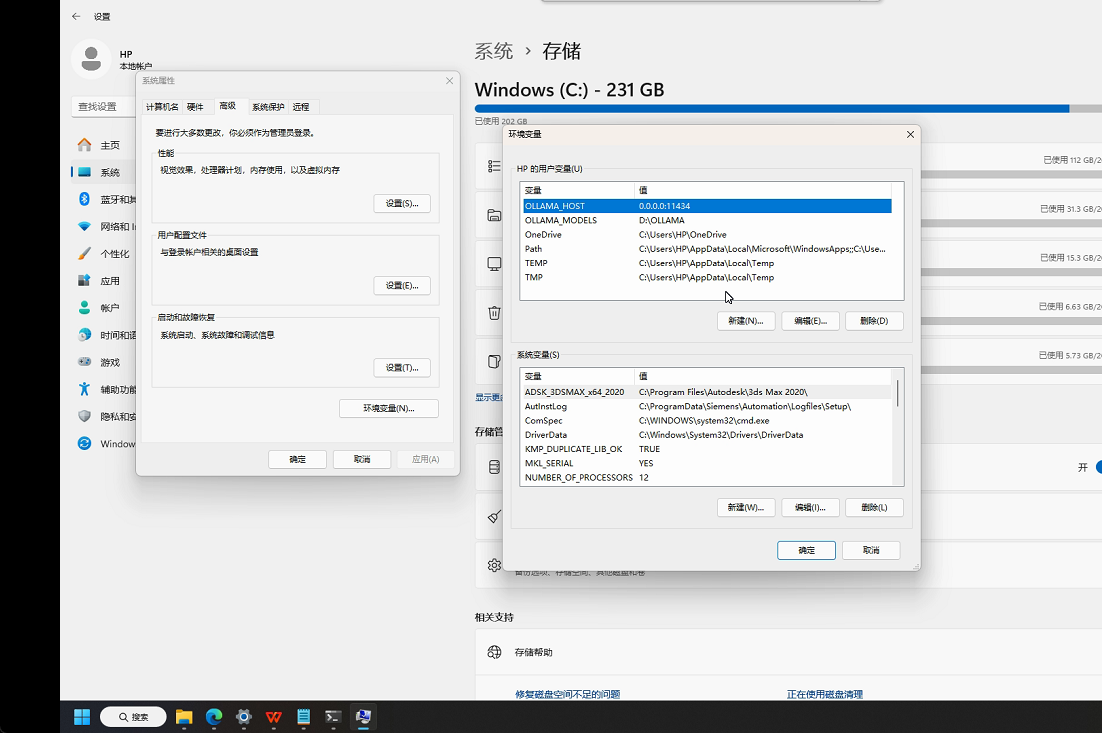
Task: Open 个性化 paintbrush icon in sidebar
Action: [84, 254]
